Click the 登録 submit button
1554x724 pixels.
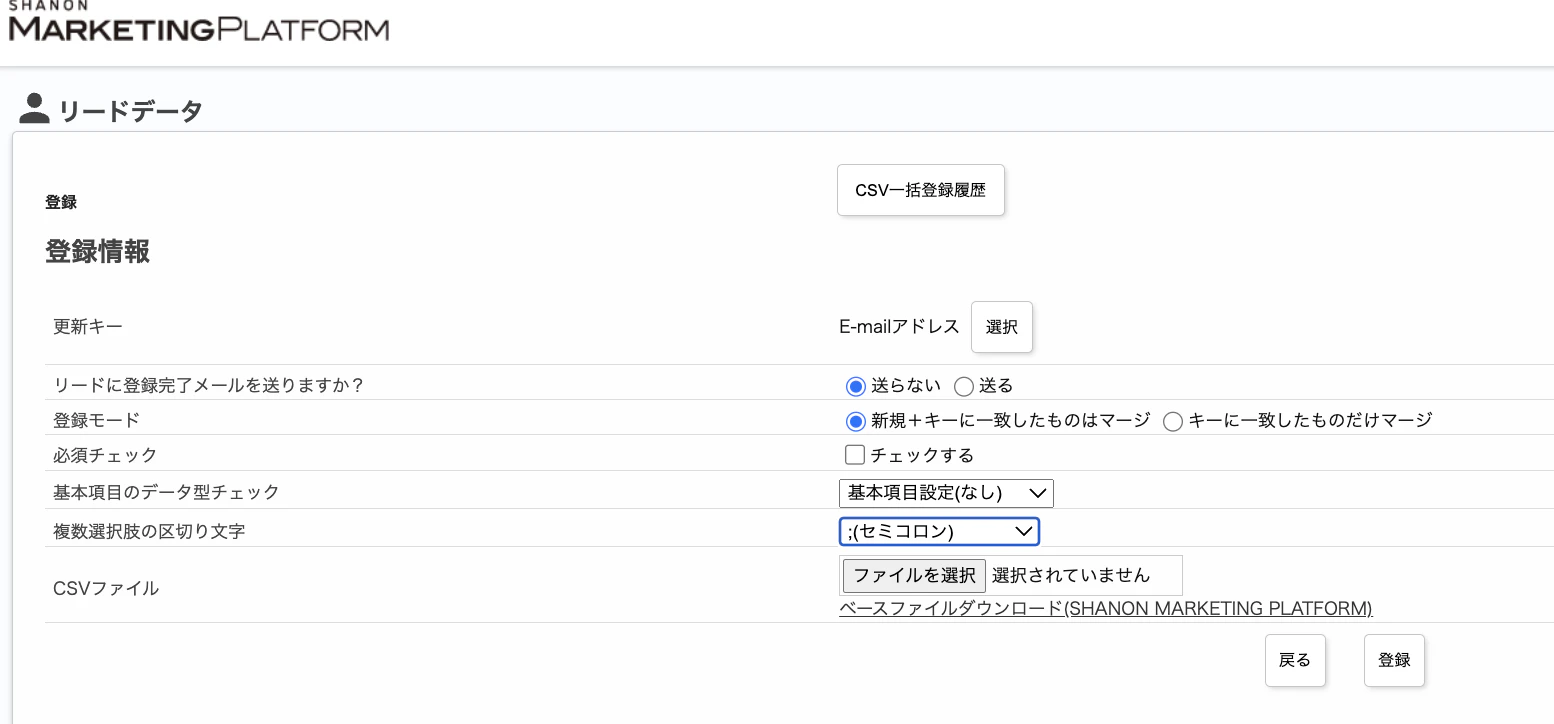tap(1394, 660)
